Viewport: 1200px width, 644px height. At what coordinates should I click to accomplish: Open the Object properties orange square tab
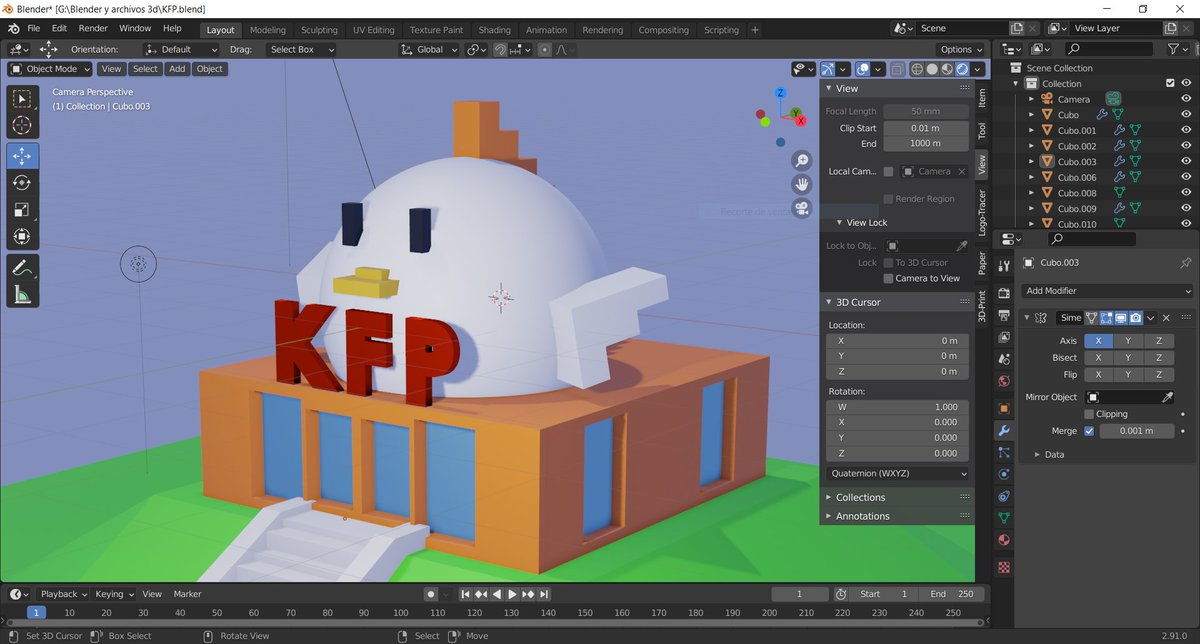(1004, 408)
